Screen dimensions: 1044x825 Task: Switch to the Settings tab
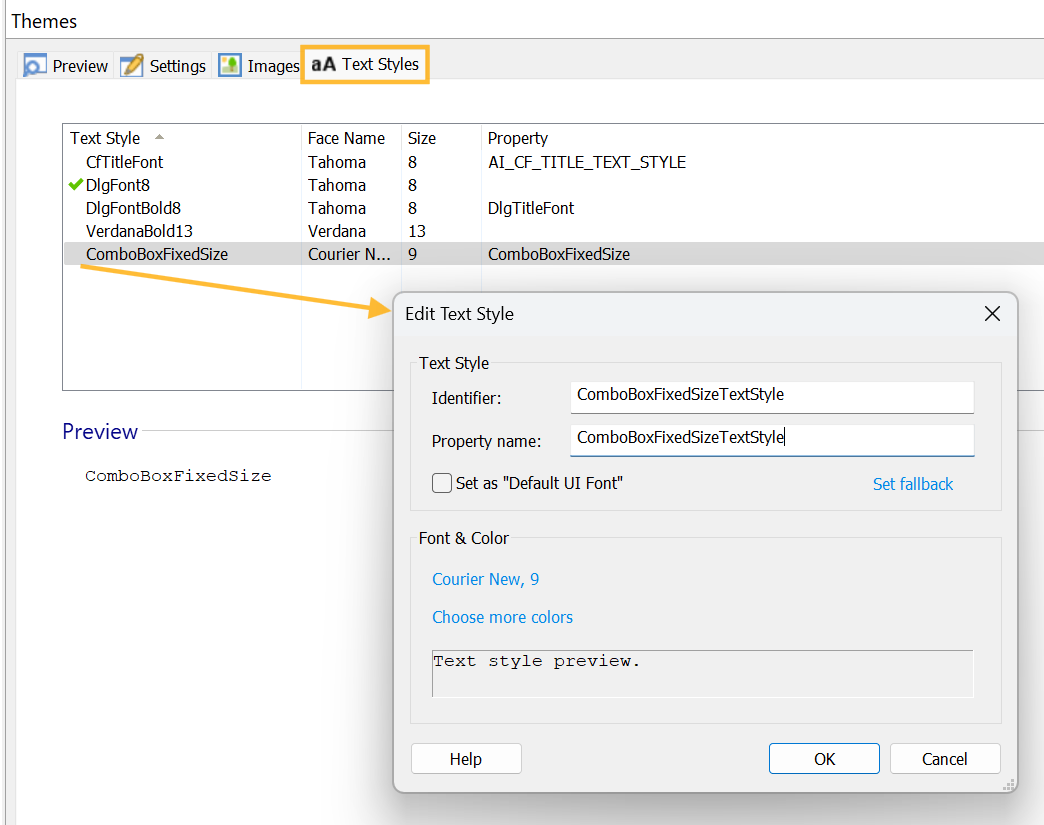click(x=177, y=66)
